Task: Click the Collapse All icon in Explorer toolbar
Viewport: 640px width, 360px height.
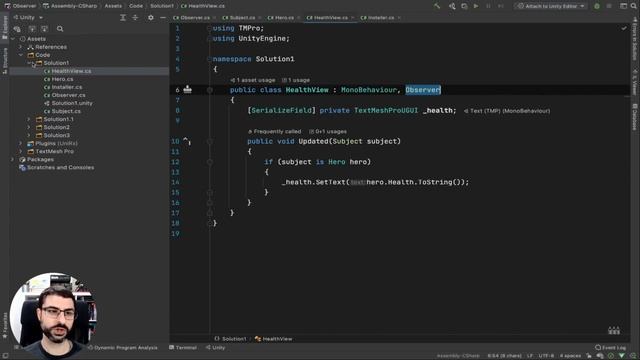Action: click(135, 18)
